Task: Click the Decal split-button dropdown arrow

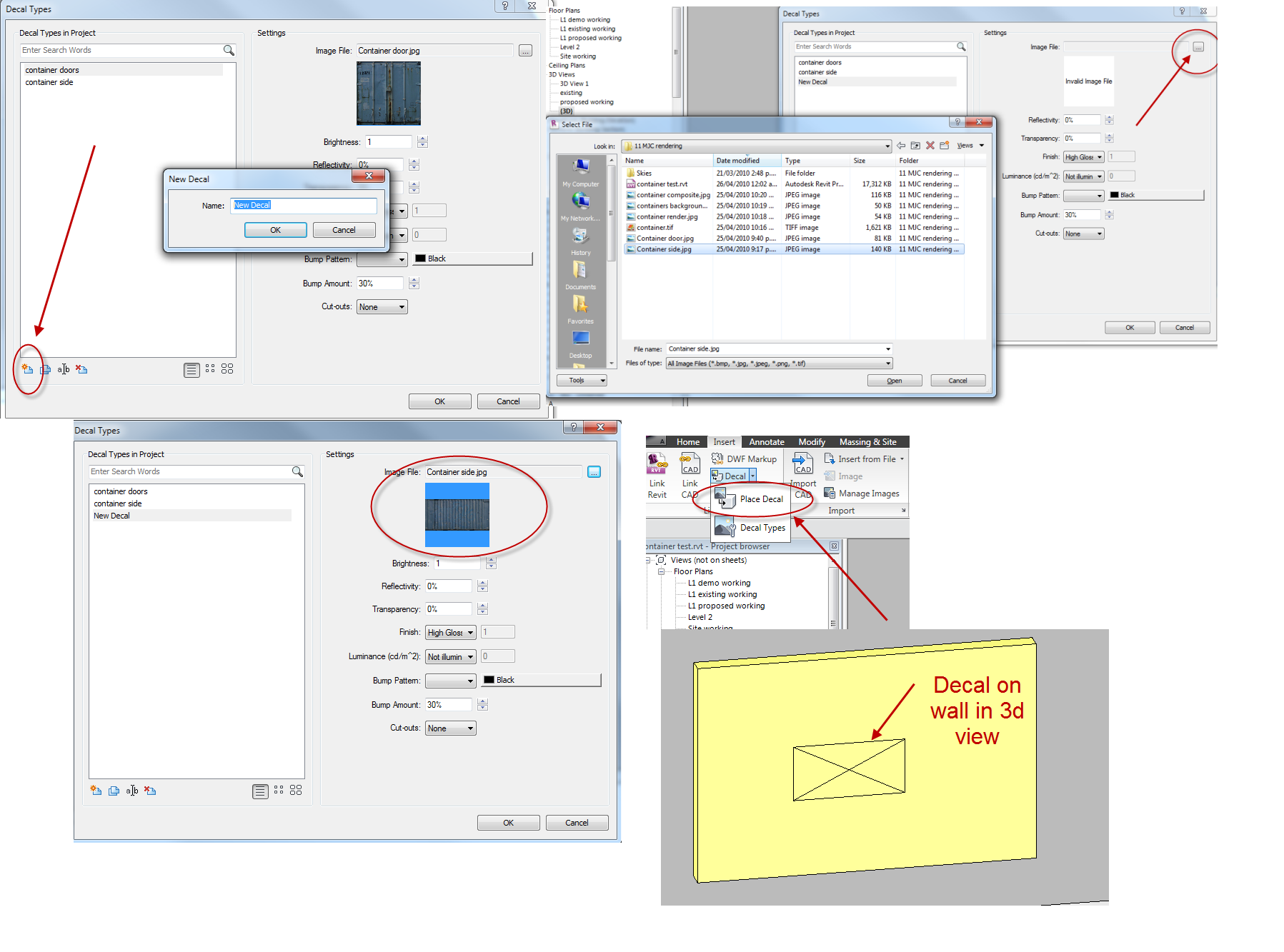Action: [752, 476]
